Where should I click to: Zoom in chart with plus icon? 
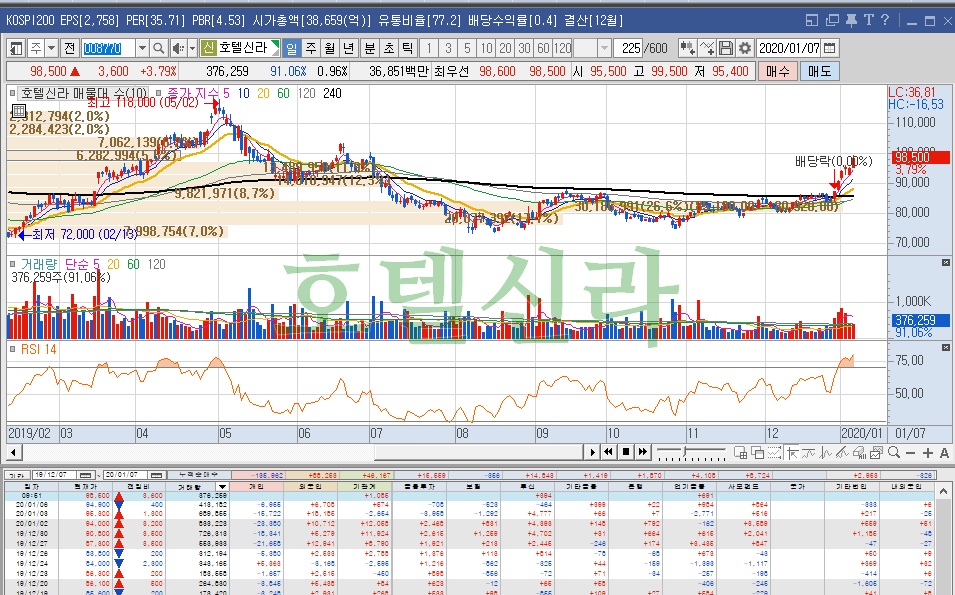(x=928, y=453)
